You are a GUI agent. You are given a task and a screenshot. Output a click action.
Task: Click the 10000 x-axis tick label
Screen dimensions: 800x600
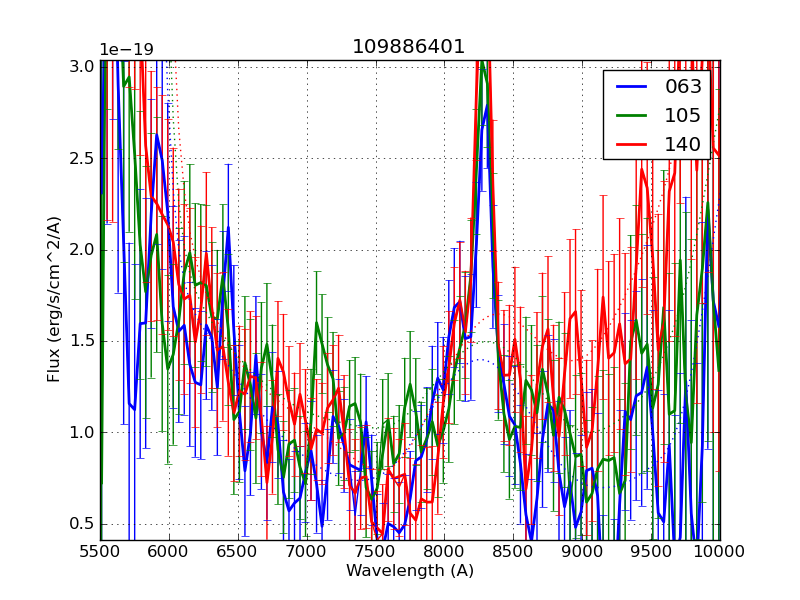point(719,551)
